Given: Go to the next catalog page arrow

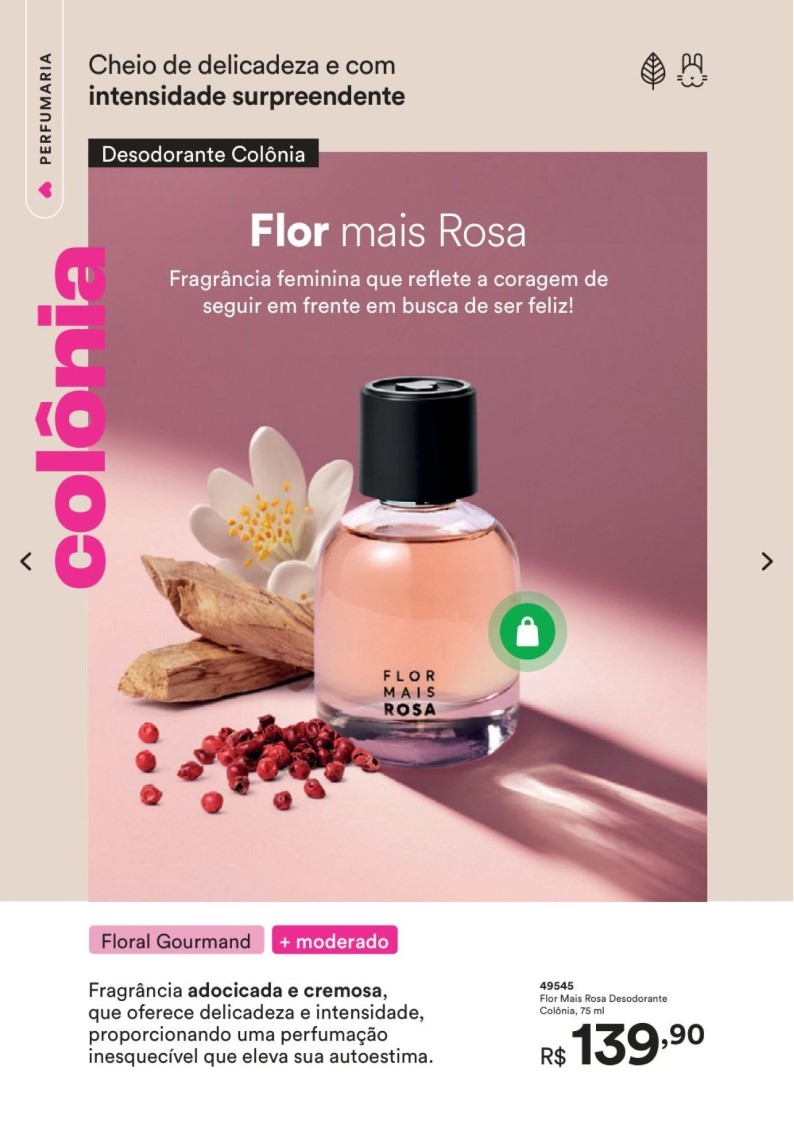Looking at the screenshot, I should tap(767, 562).
